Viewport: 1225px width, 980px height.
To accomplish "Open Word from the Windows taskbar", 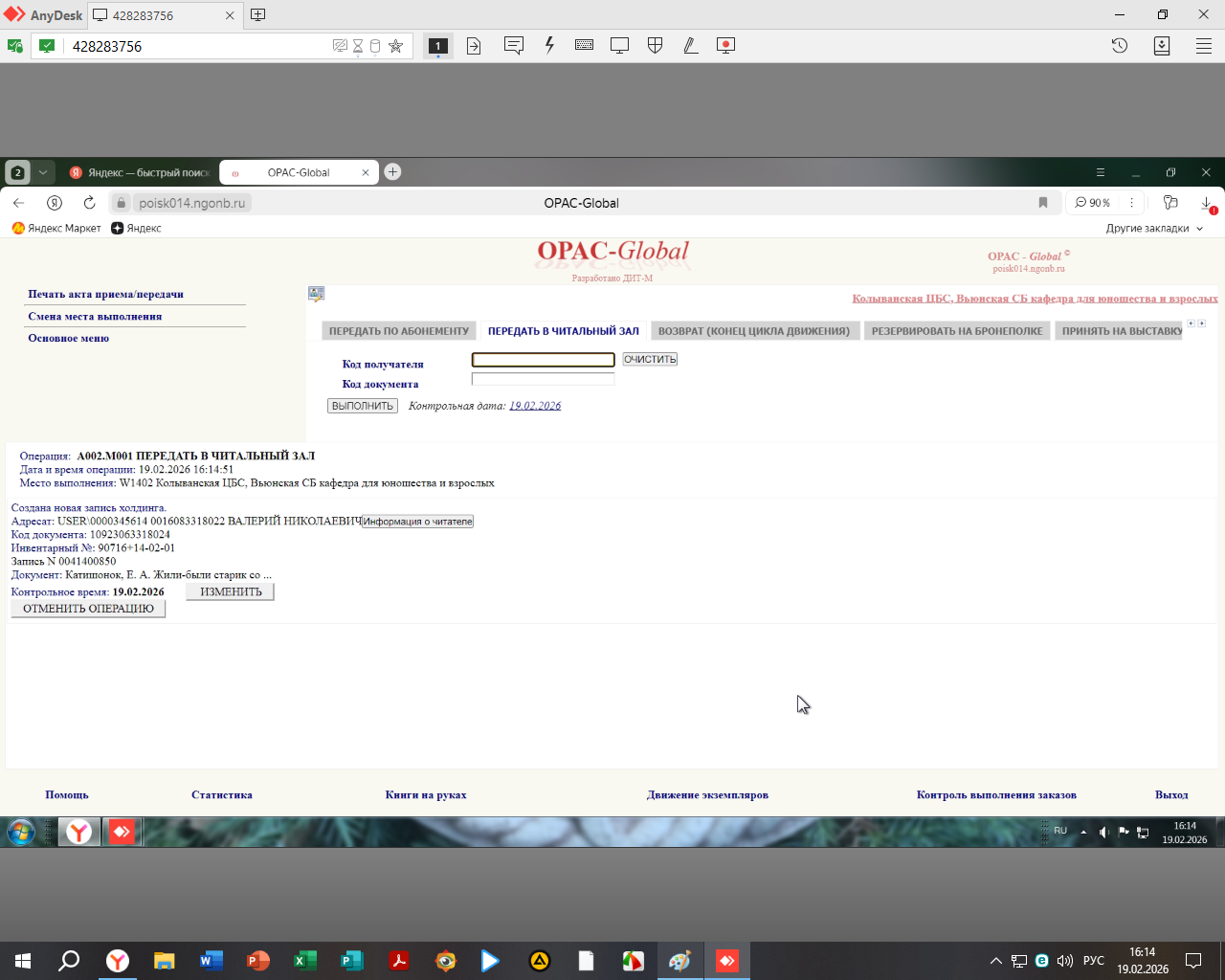I will 211,961.
